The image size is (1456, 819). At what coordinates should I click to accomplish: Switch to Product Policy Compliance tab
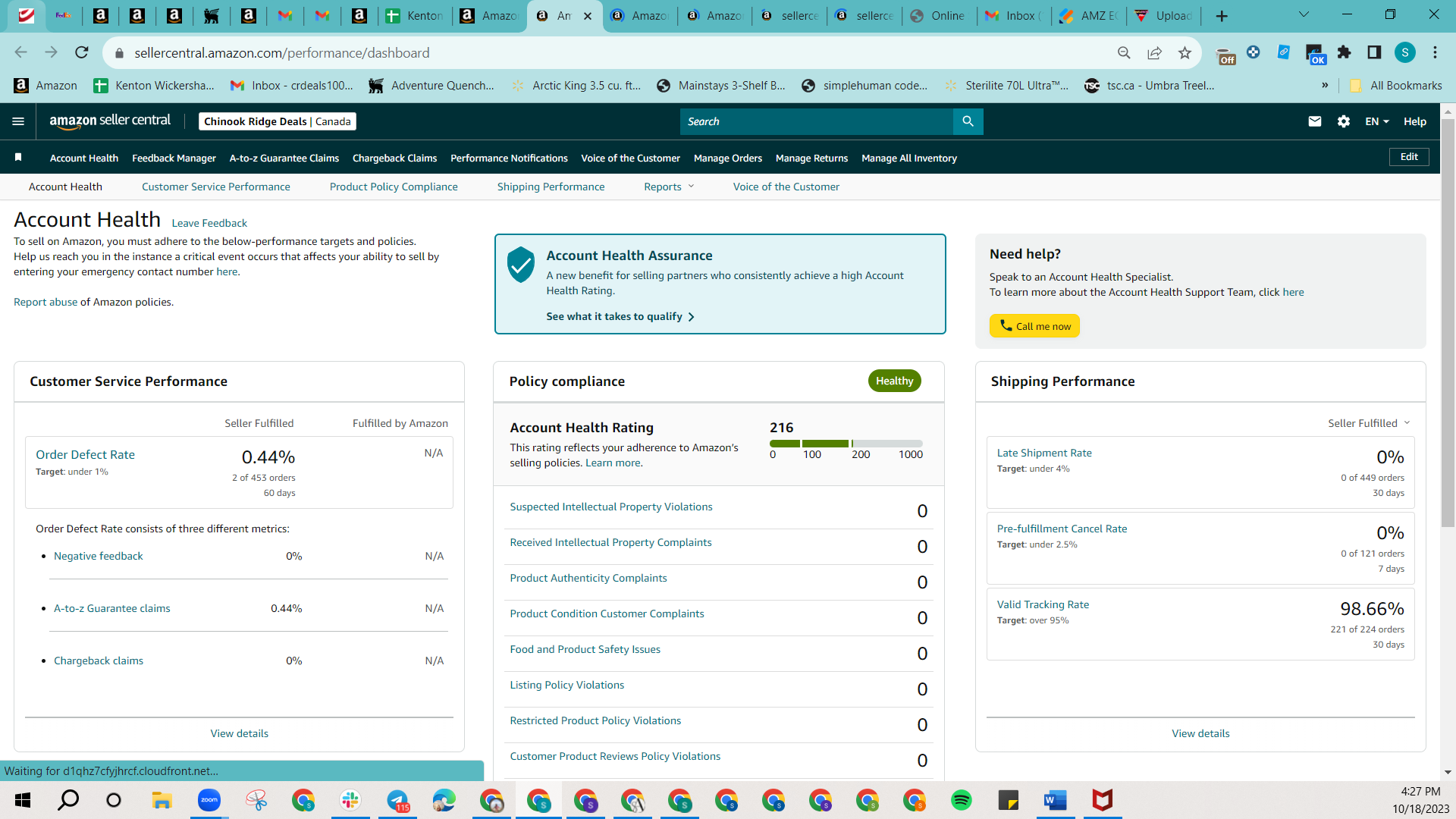click(394, 187)
